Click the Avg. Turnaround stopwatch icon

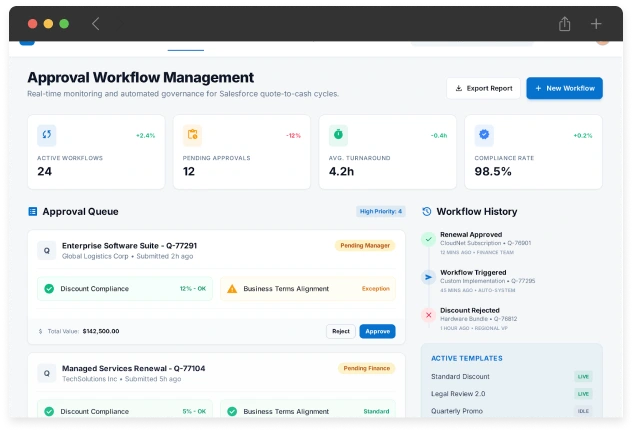click(x=338, y=135)
